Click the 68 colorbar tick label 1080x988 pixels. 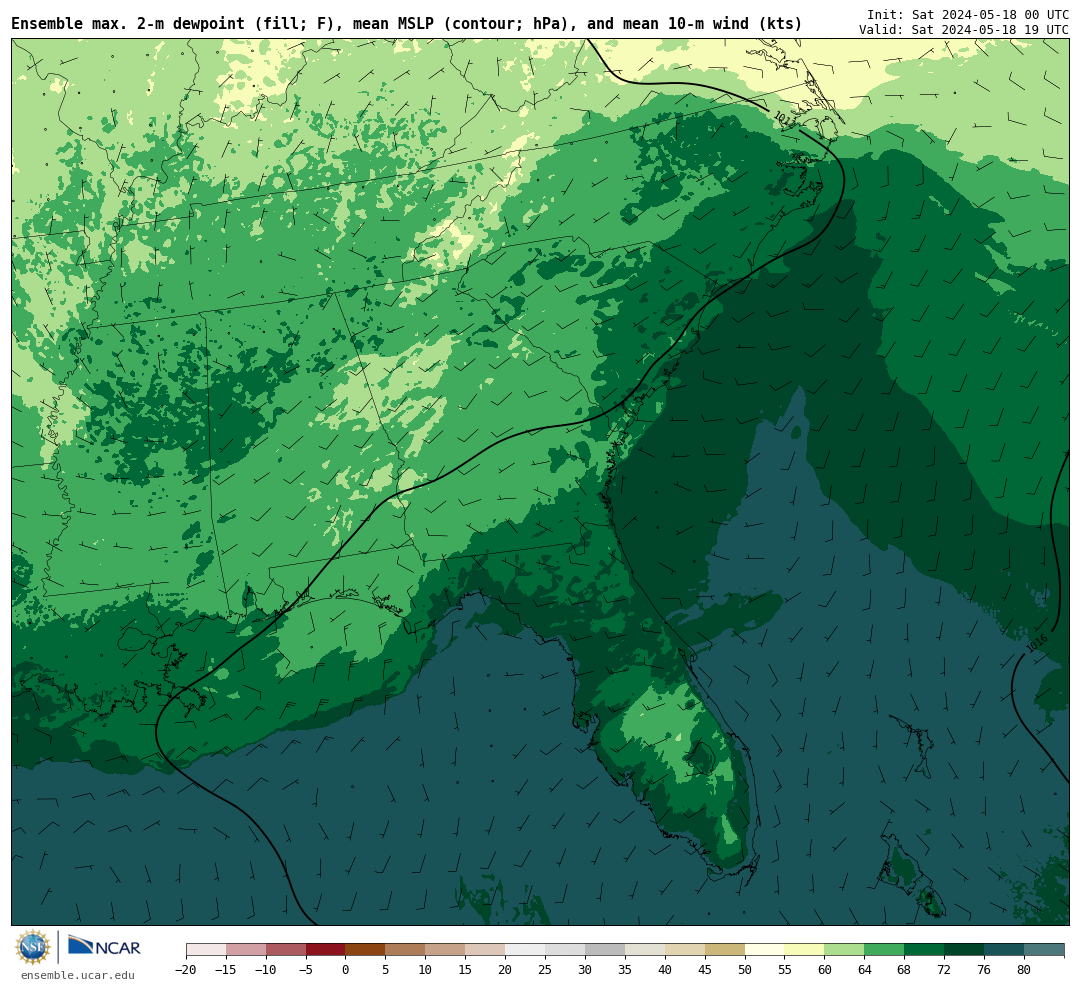(x=905, y=970)
